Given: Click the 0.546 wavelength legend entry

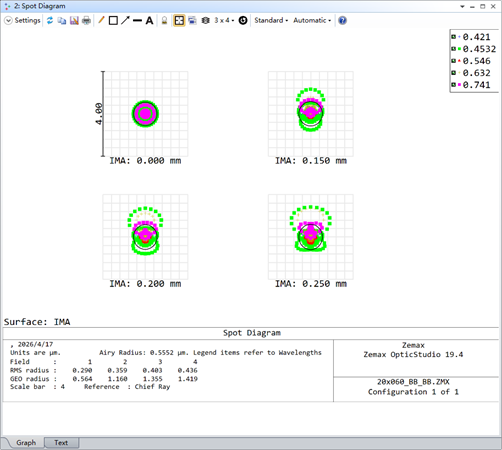Looking at the screenshot, I should click(x=471, y=61).
